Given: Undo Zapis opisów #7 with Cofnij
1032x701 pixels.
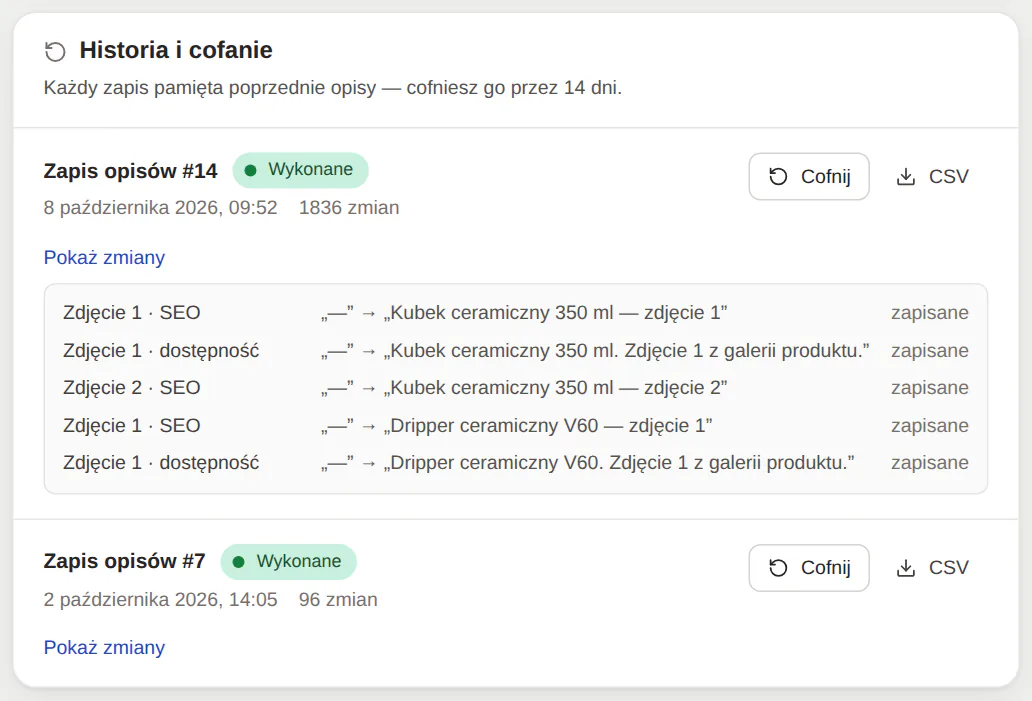Looking at the screenshot, I should click(x=809, y=567).
